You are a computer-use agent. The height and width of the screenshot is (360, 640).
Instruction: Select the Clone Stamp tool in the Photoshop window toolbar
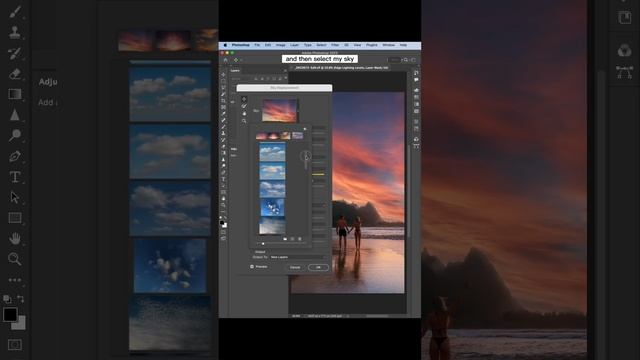pos(223,133)
